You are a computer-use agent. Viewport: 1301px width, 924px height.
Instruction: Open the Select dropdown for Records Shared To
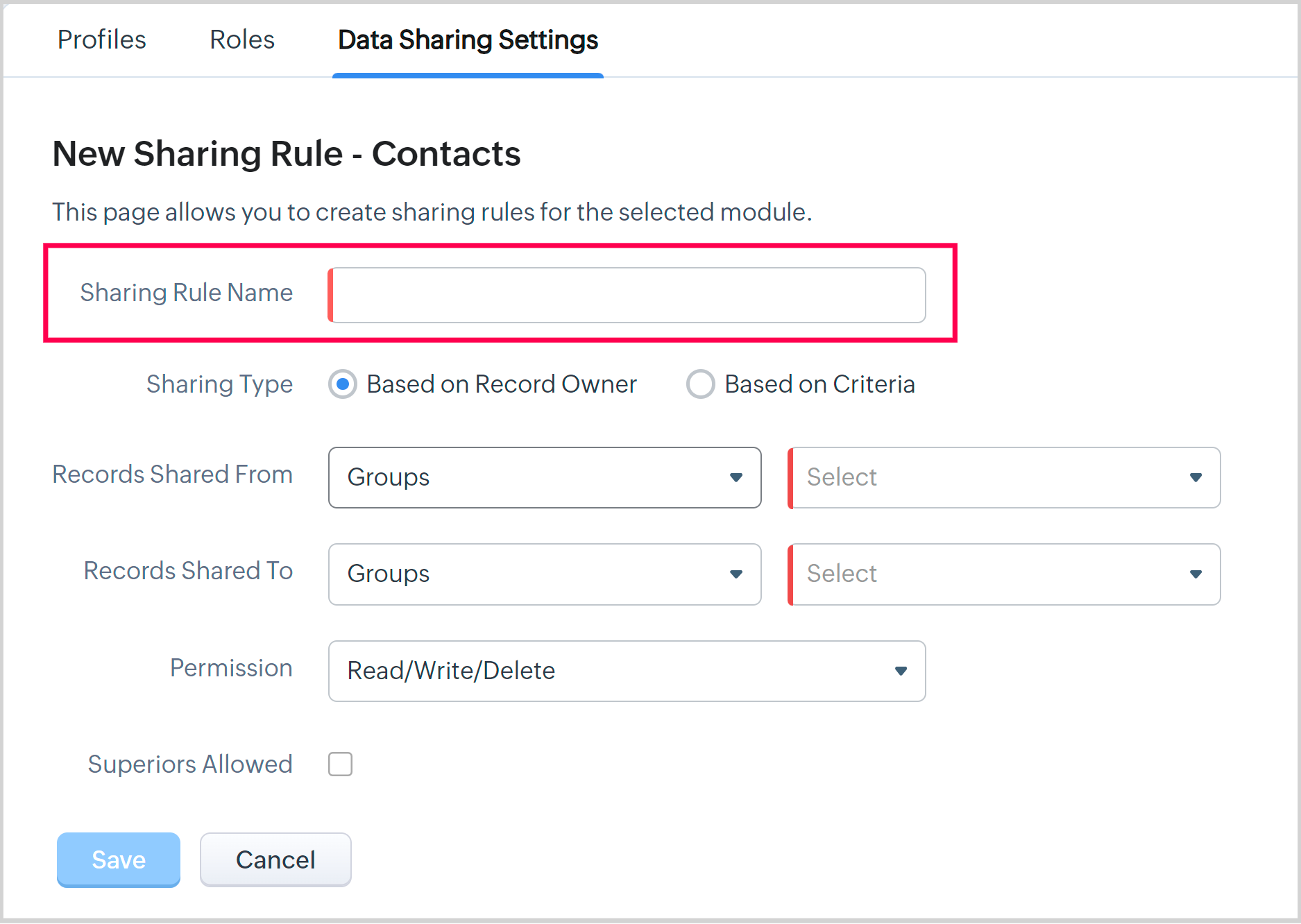click(1003, 574)
